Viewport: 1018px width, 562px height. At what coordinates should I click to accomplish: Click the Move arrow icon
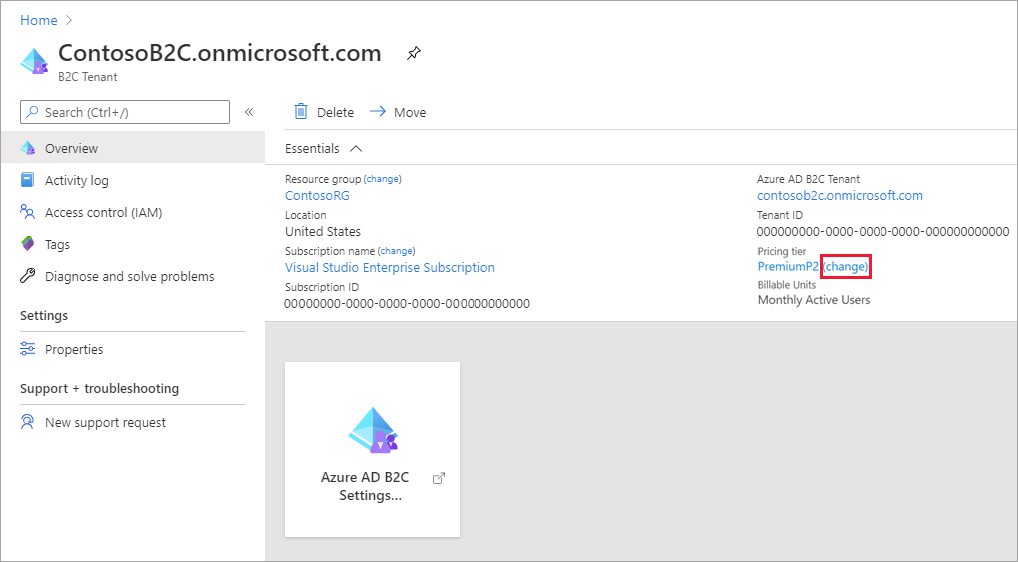[378, 112]
